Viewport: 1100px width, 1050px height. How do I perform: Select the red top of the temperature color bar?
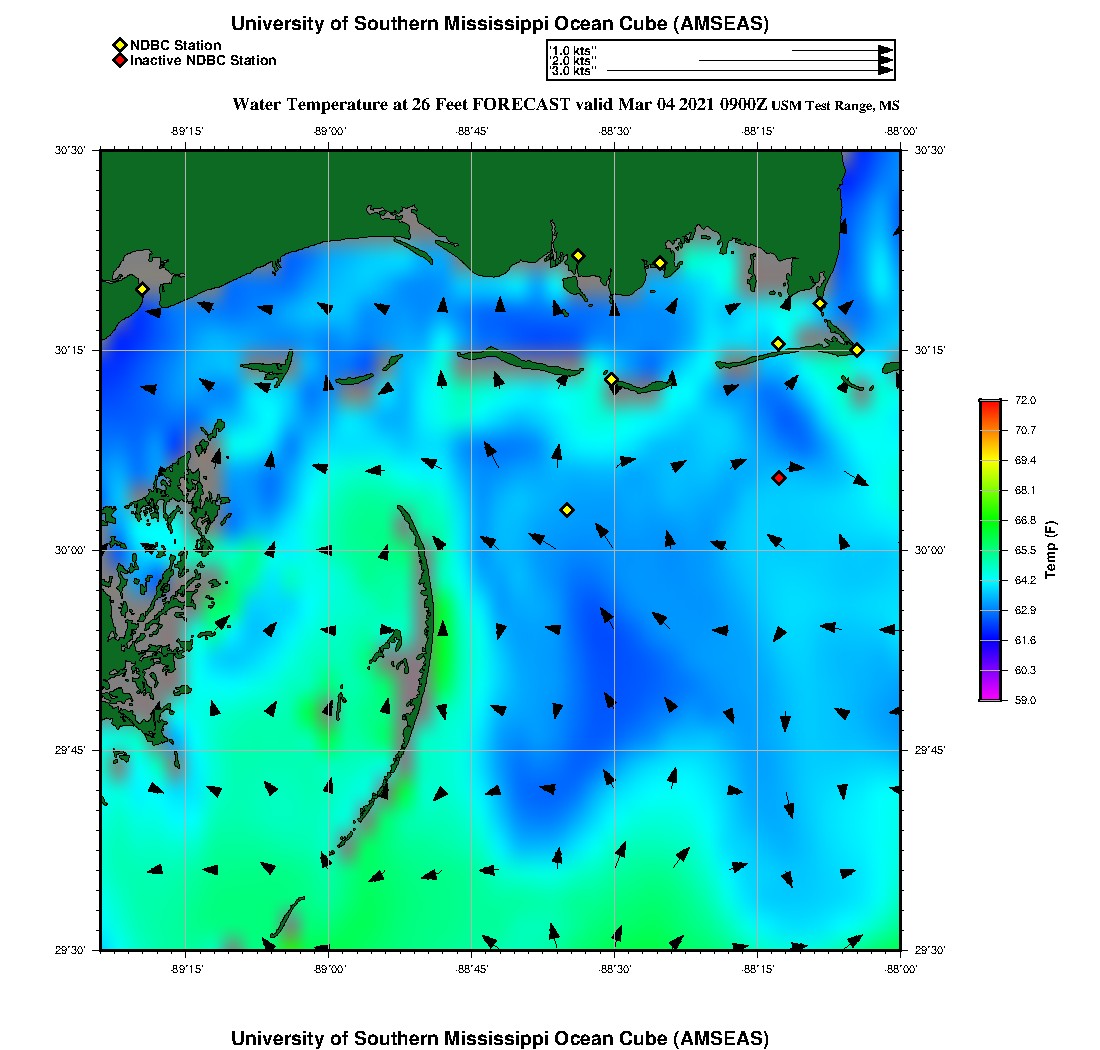pos(989,404)
